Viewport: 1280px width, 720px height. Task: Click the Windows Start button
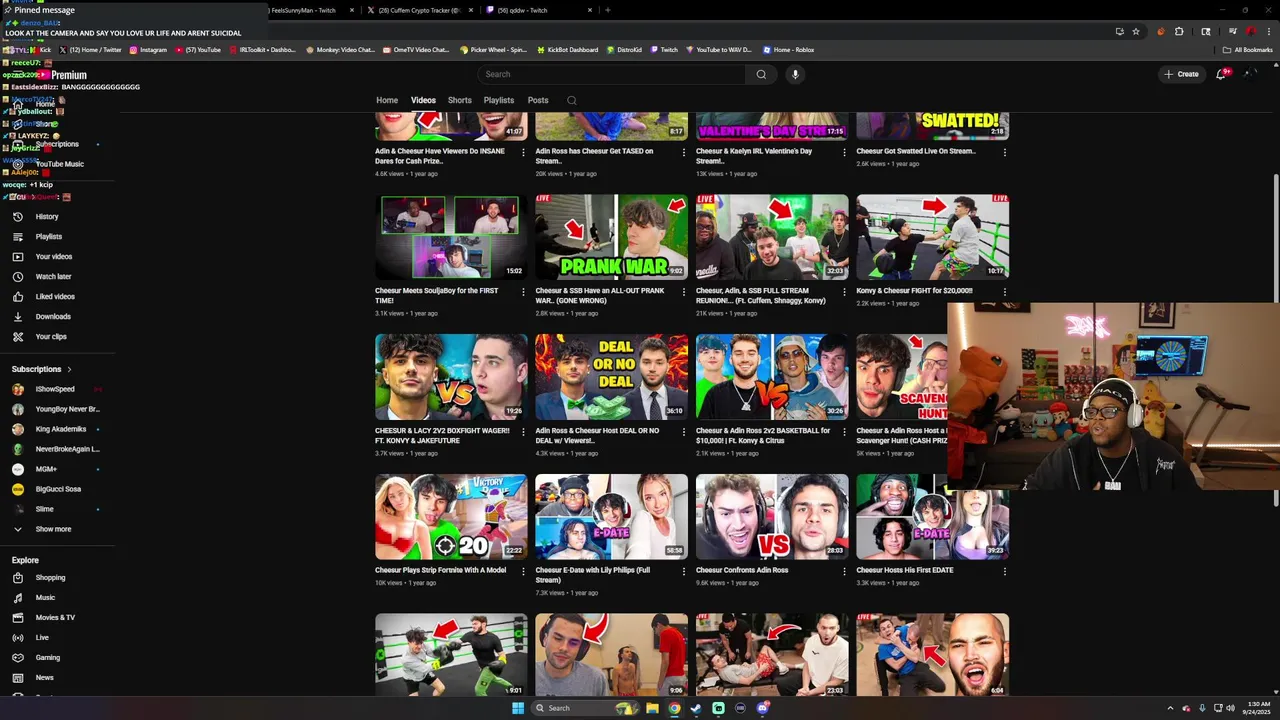(518, 708)
